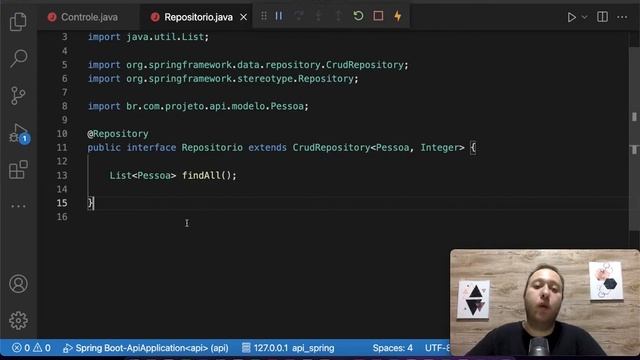Click line number 13 in the gutter
Image resolution: width=640 pixels, height=360 pixels.
(62, 176)
